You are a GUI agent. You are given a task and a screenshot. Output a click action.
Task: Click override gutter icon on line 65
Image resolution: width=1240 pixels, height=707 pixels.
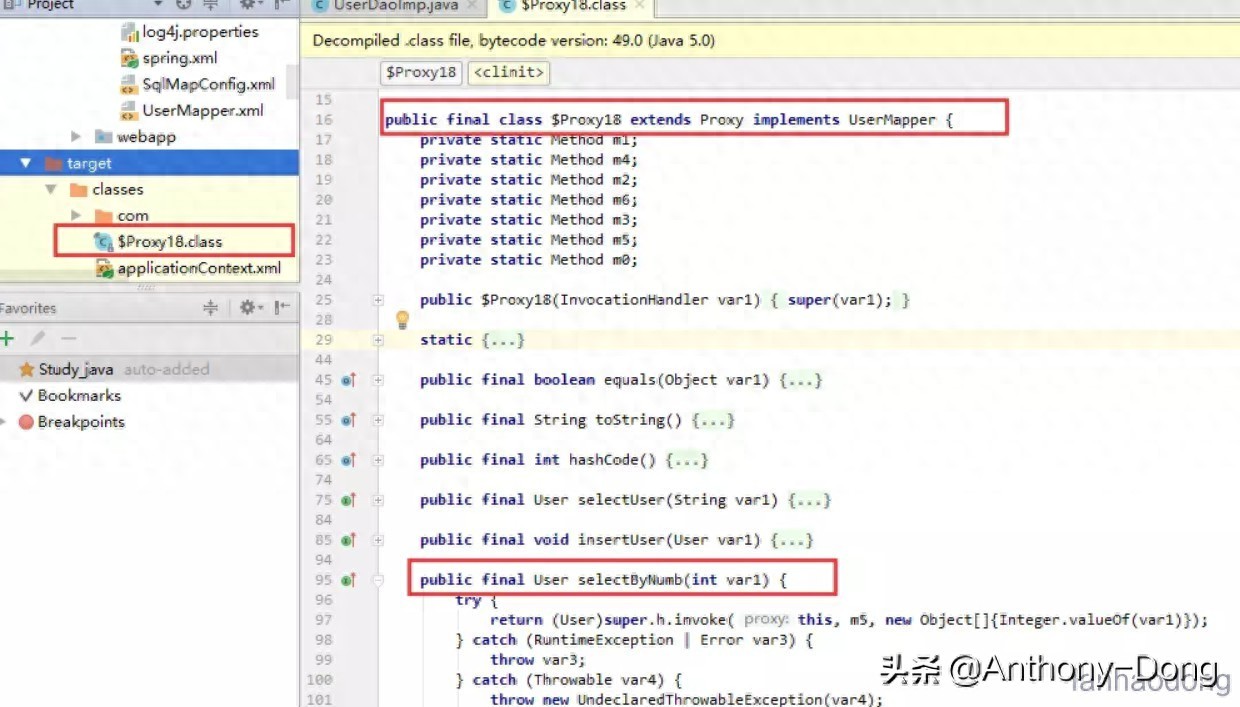point(348,460)
